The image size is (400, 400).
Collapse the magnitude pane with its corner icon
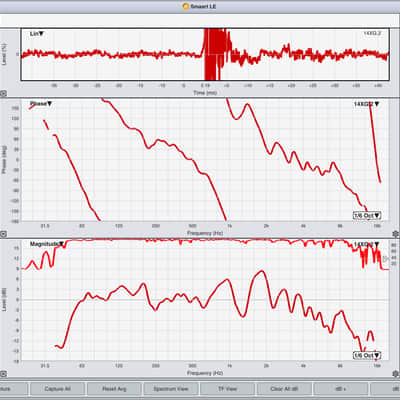[x=3, y=374]
